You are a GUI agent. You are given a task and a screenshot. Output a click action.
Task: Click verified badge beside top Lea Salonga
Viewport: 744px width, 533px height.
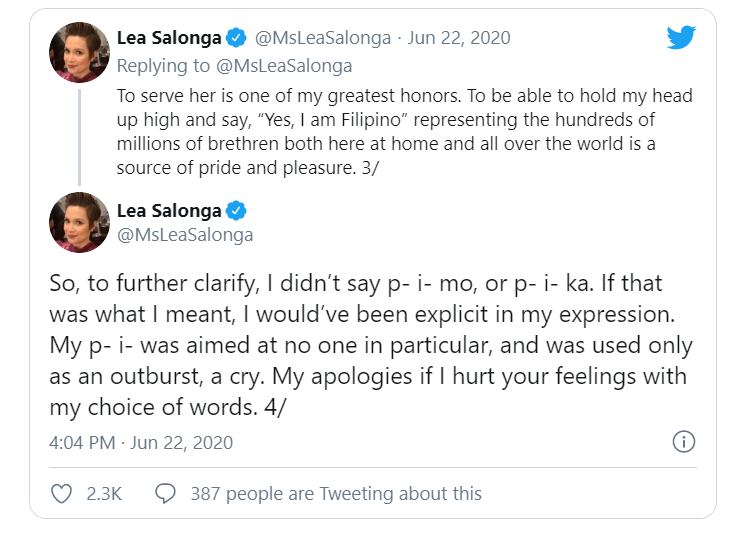[236, 38]
